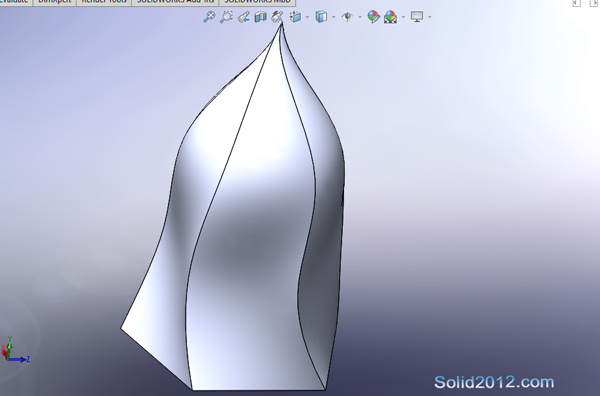Click the Display Style box icon
The image size is (600, 396).
pyautogui.click(x=321, y=17)
